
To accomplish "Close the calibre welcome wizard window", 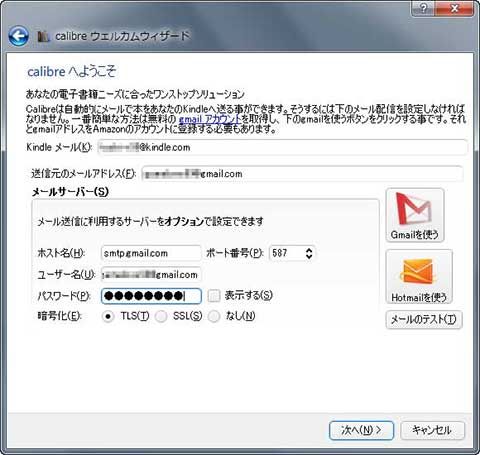I will point(454,8).
